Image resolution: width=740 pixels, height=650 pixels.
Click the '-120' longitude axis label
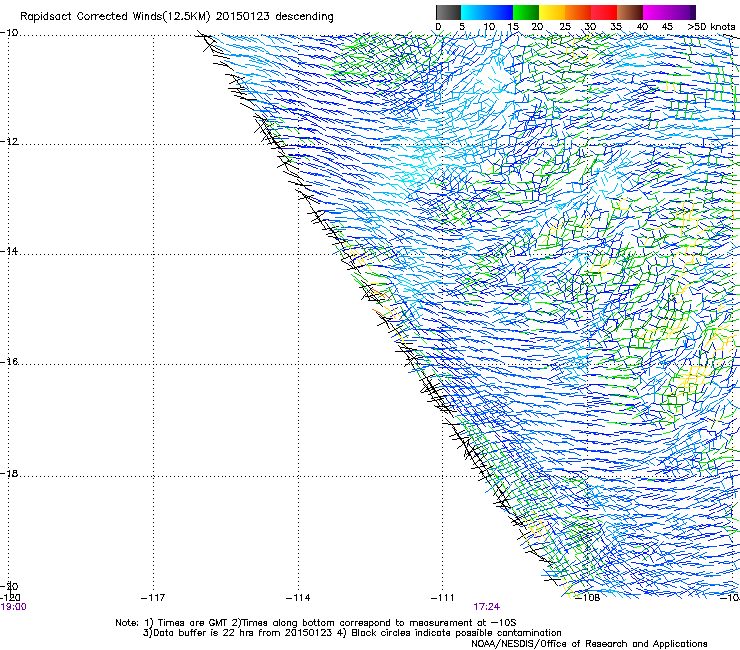pos(10,598)
